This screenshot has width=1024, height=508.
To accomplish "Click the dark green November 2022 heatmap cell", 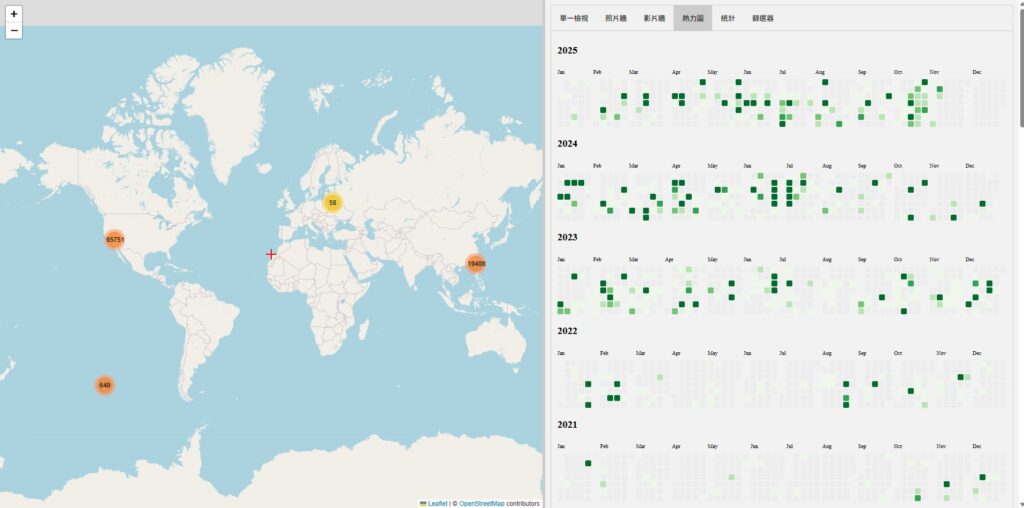I will tap(960, 377).
